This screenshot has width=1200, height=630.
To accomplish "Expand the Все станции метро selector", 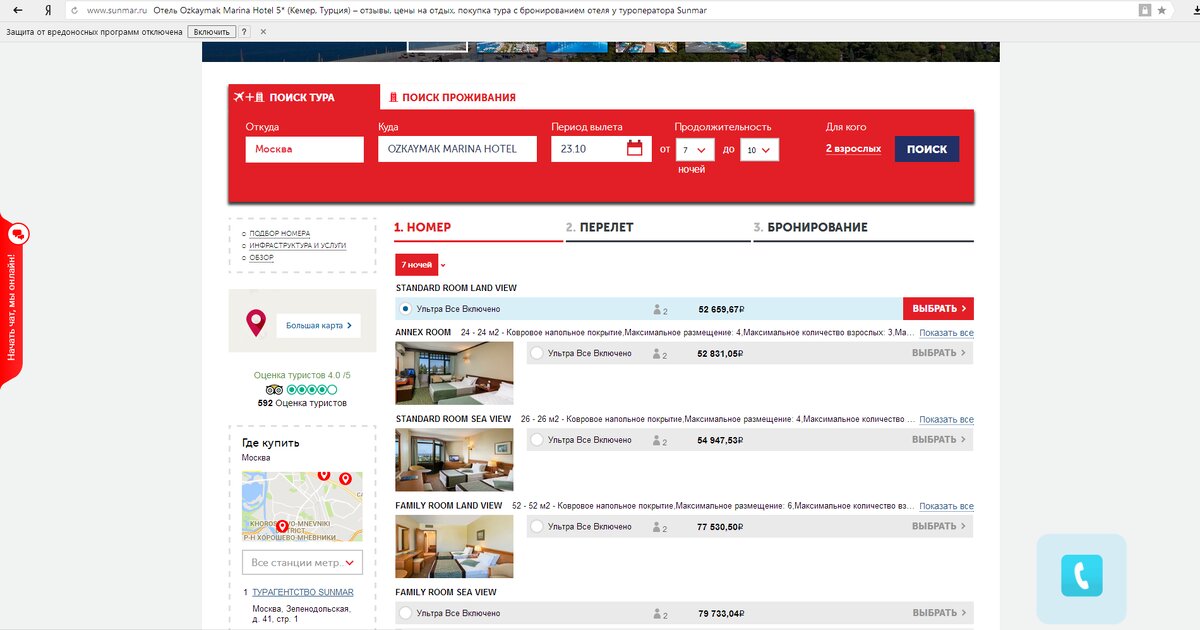I will coord(303,561).
